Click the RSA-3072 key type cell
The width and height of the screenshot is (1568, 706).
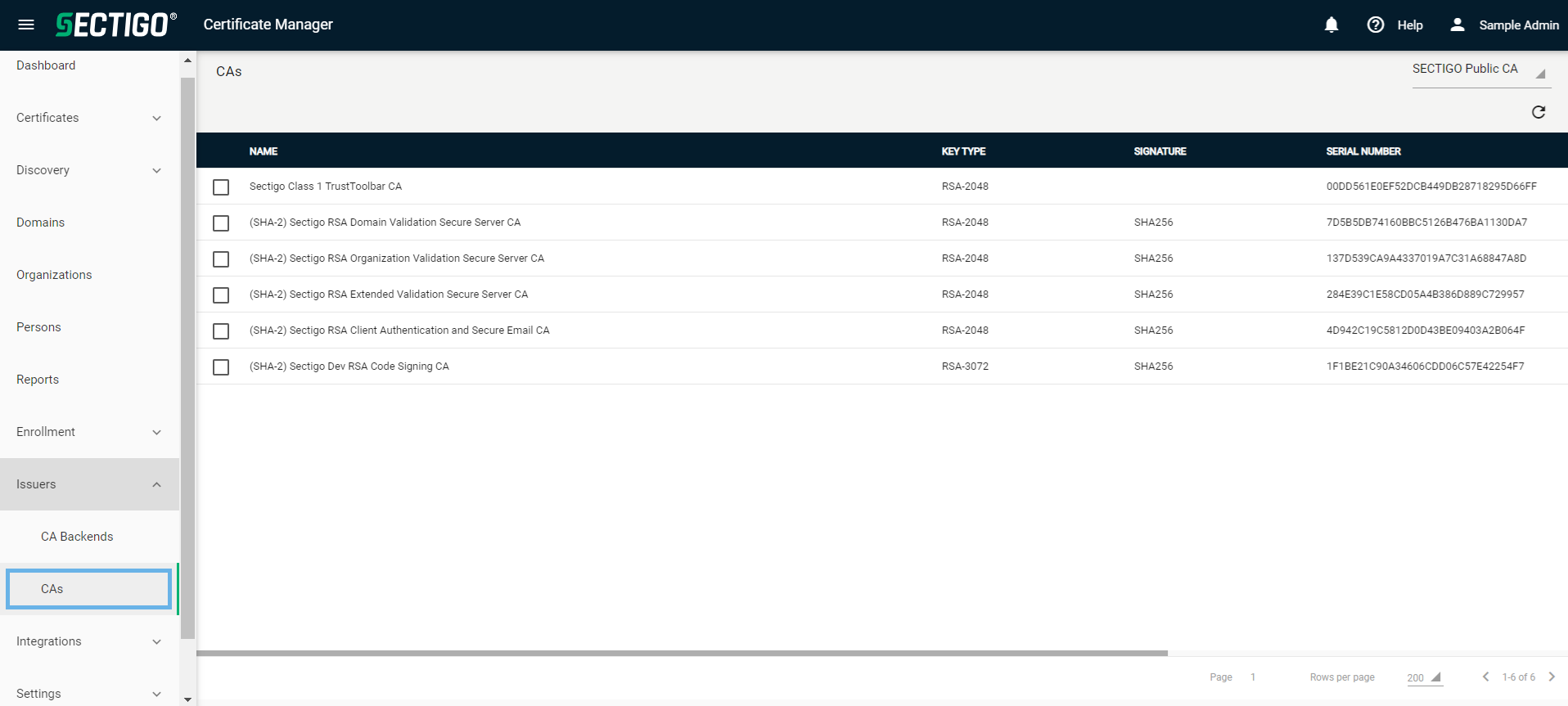click(x=965, y=366)
